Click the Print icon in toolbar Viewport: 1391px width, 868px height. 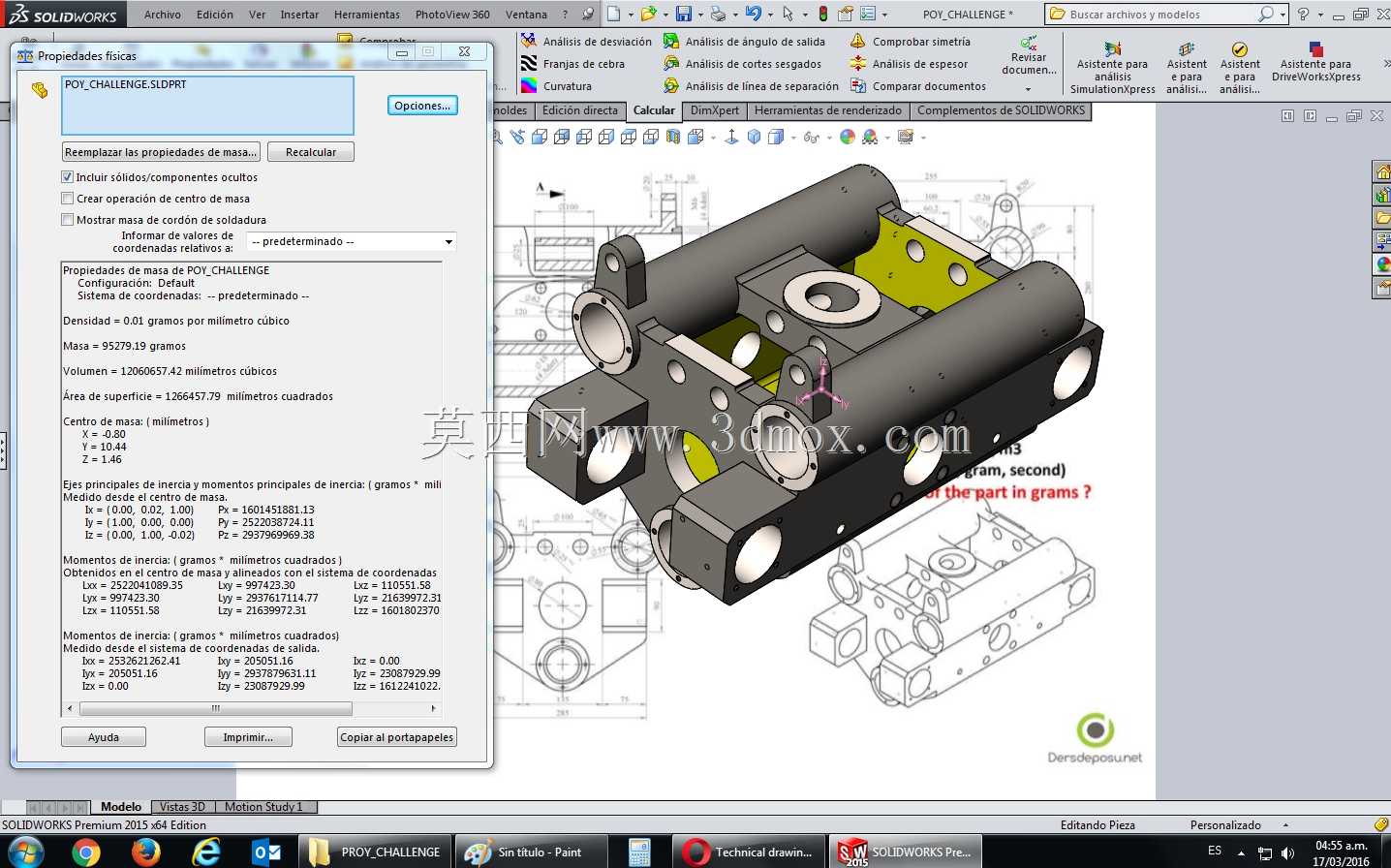click(x=718, y=14)
